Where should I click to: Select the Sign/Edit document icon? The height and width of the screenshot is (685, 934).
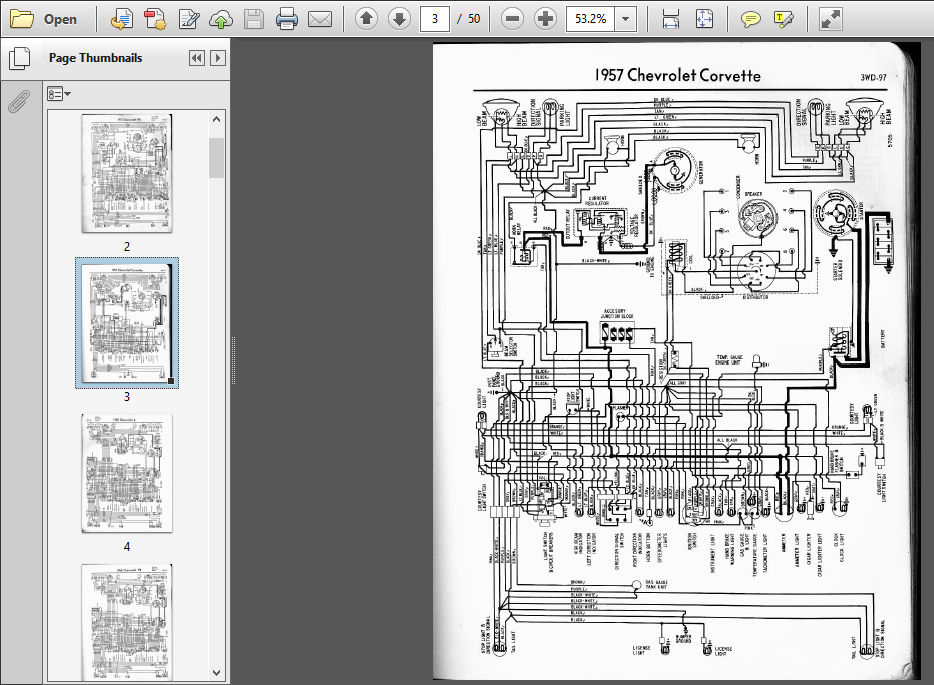[x=188, y=19]
